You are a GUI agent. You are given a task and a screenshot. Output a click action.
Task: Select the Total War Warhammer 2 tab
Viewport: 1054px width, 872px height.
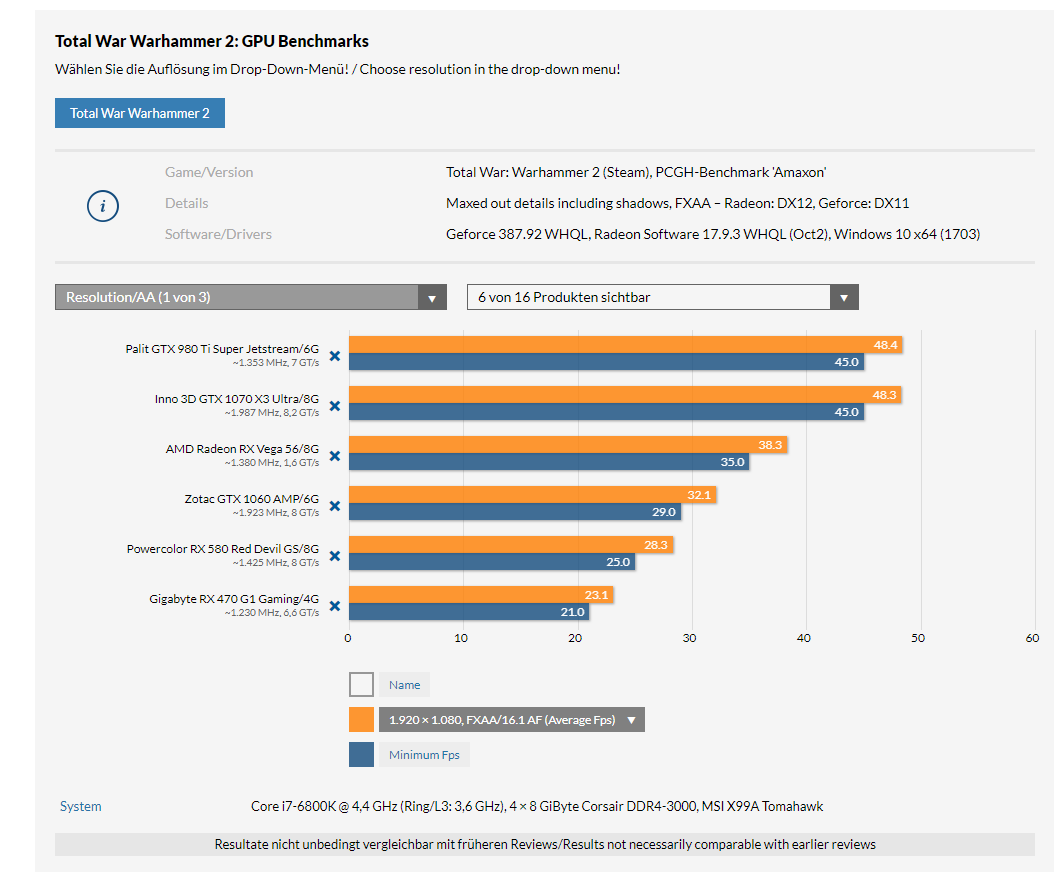140,113
